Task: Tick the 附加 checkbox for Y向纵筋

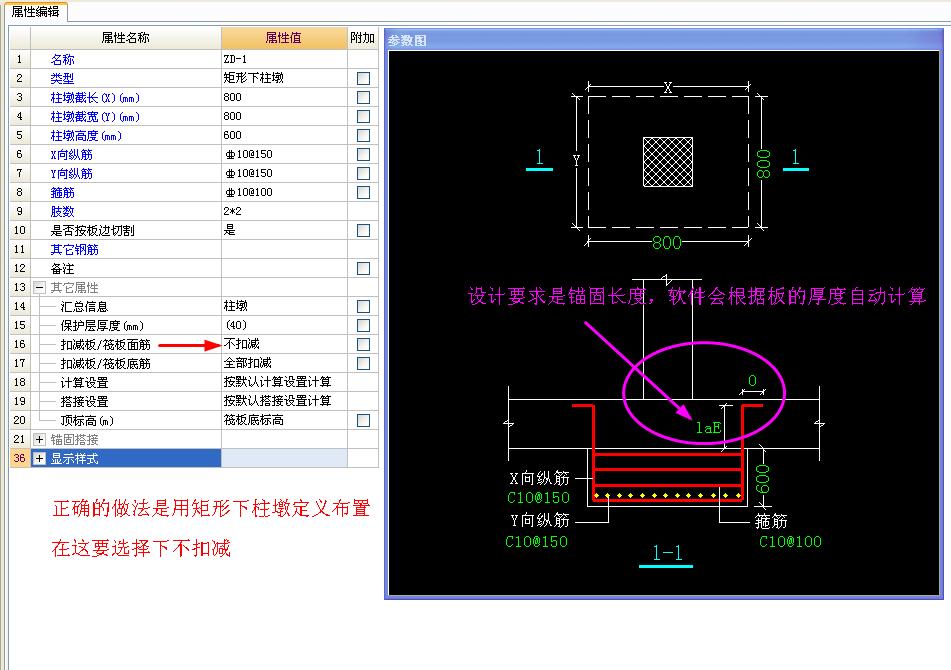Action: click(363, 173)
